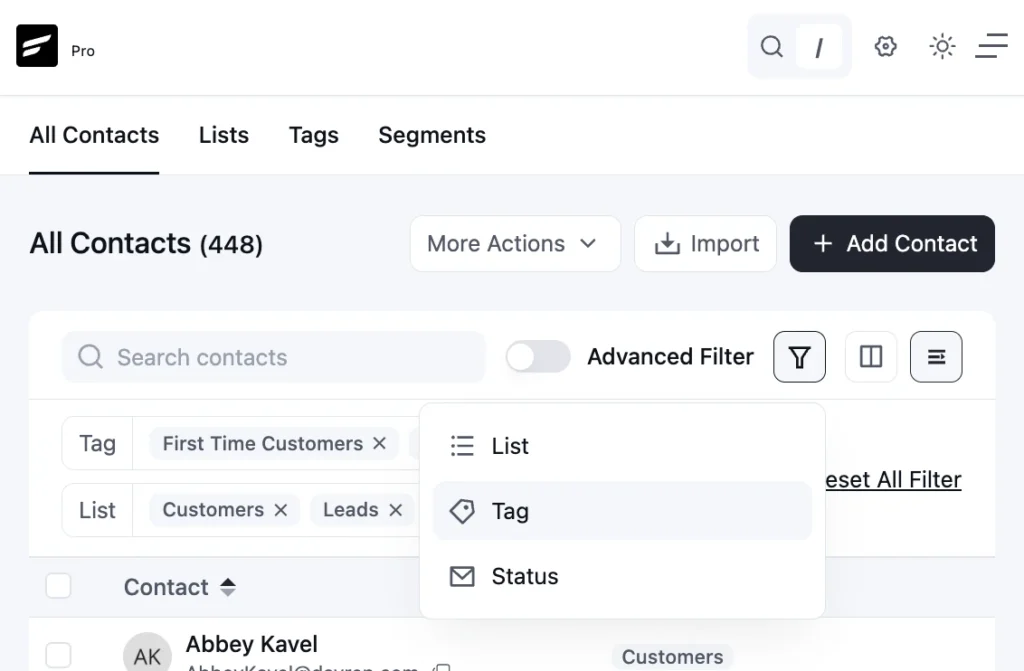Click the All Contacts (448) heading
The image size is (1024, 671).
click(146, 244)
